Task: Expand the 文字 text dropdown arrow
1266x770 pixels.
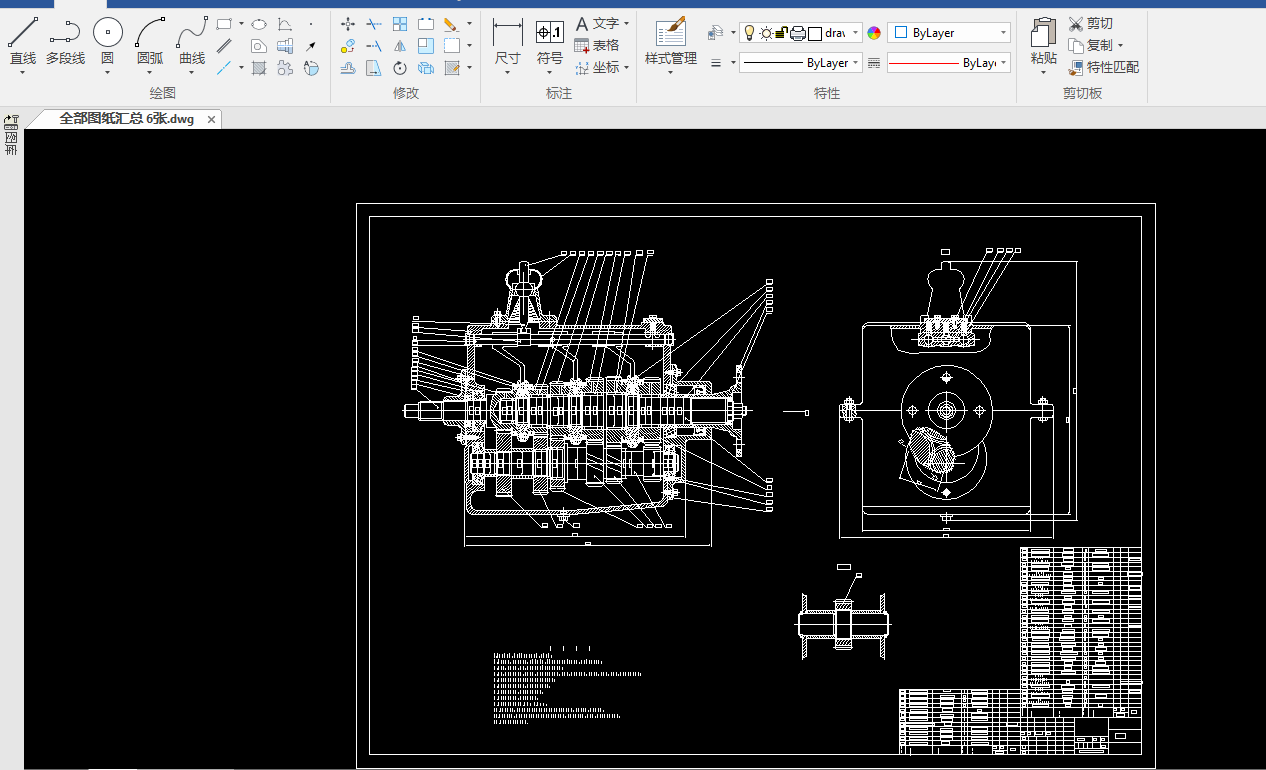Action: tap(627, 23)
